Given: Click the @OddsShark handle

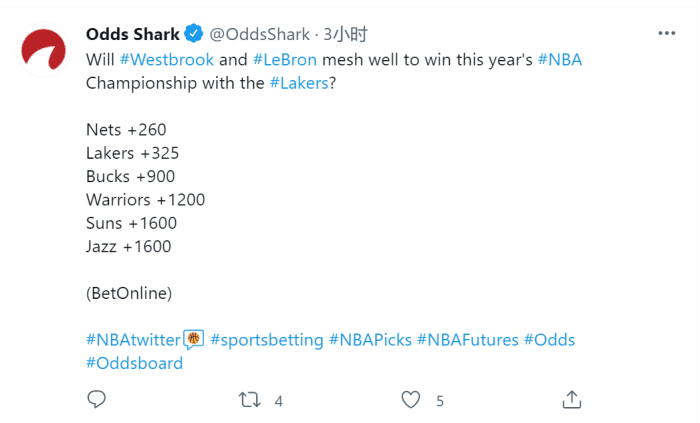Looking at the screenshot, I should pyautogui.click(x=254, y=35).
